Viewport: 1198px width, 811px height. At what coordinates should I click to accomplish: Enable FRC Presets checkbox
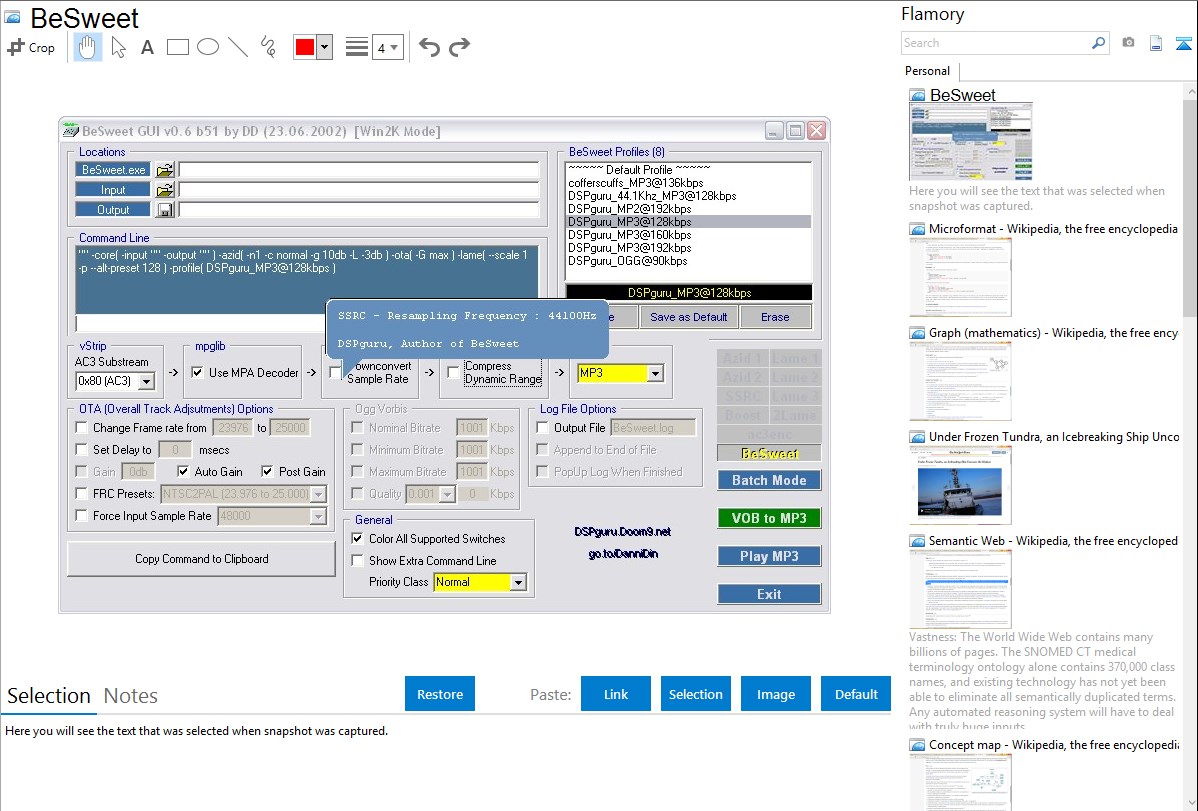pos(82,494)
